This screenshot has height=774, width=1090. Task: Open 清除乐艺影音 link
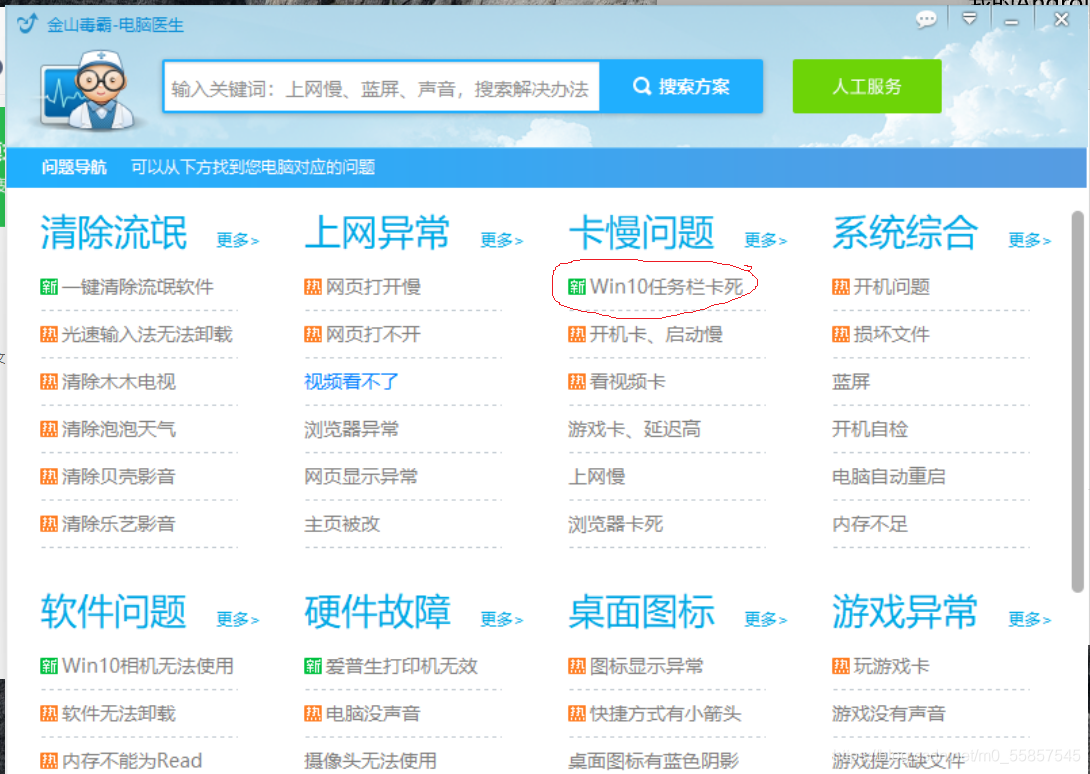(x=118, y=524)
